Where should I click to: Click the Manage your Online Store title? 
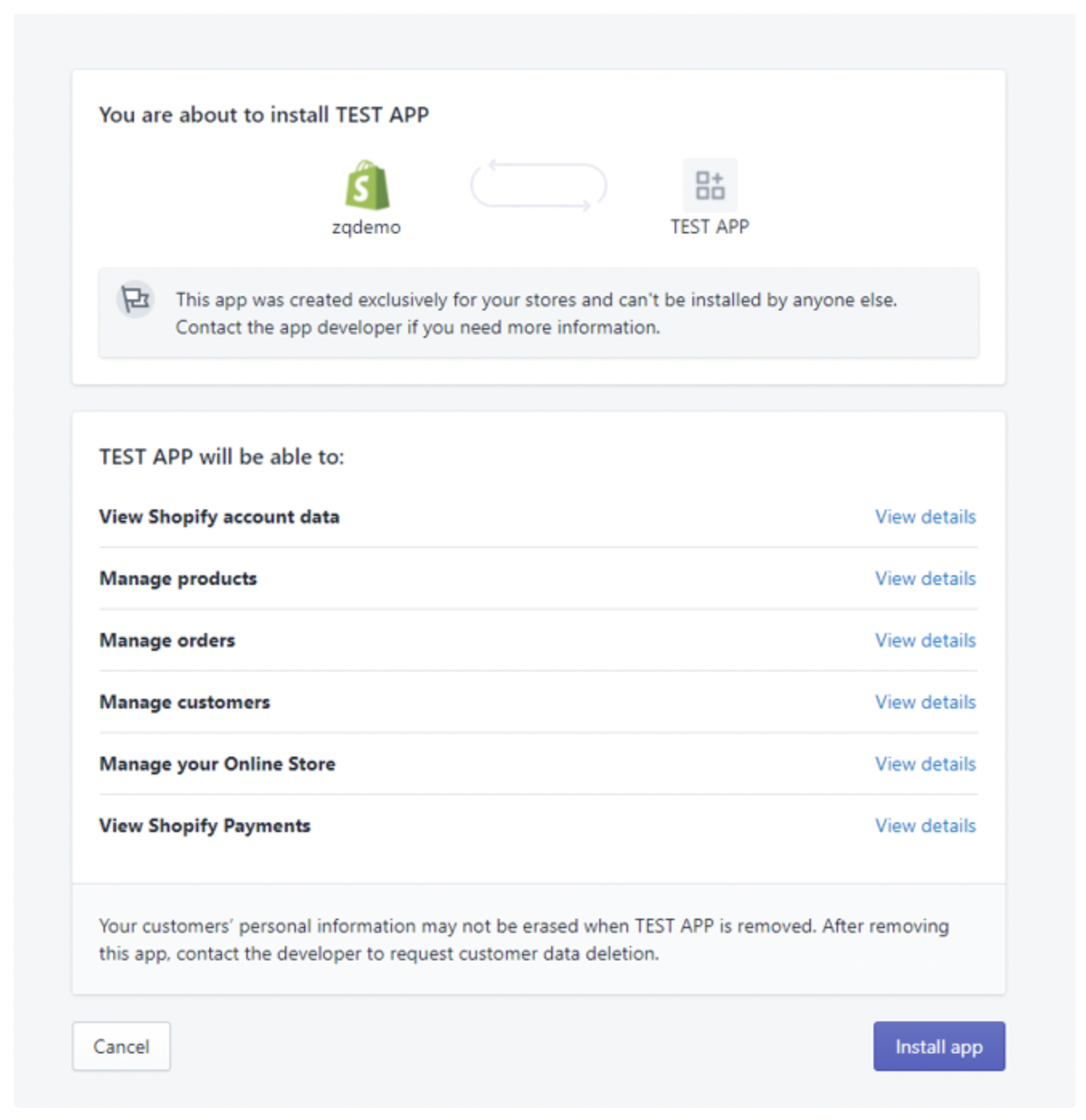[x=217, y=765]
